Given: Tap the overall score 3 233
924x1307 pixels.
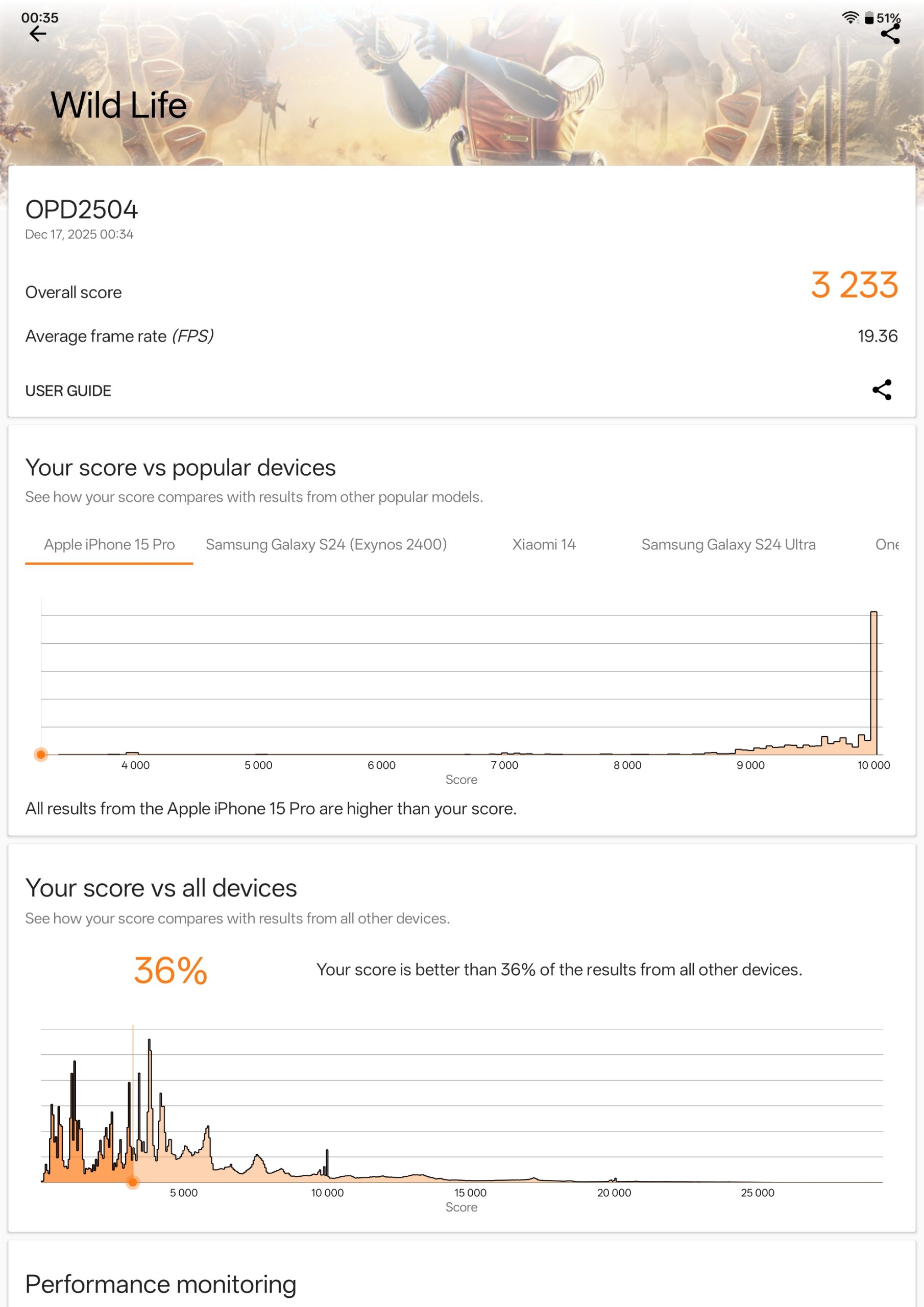Looking at the screenshot, I should click(854, 285).
